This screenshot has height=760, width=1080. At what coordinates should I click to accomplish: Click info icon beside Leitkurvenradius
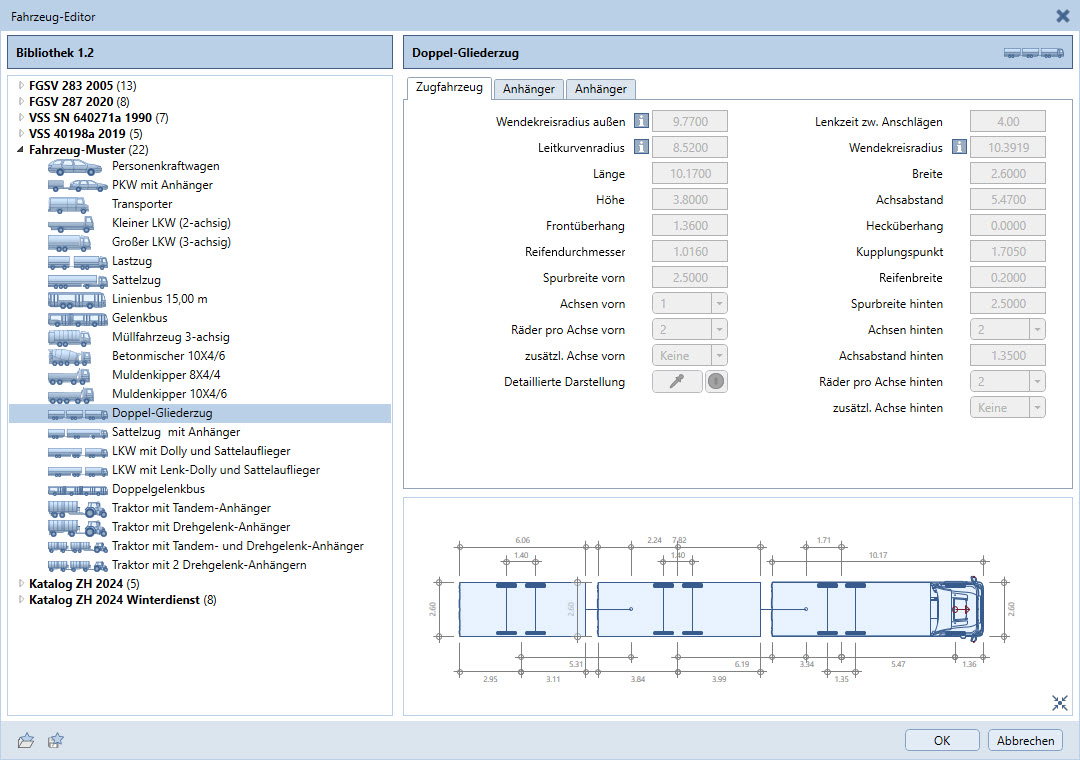pyautogui.click(x=641, y=148)
